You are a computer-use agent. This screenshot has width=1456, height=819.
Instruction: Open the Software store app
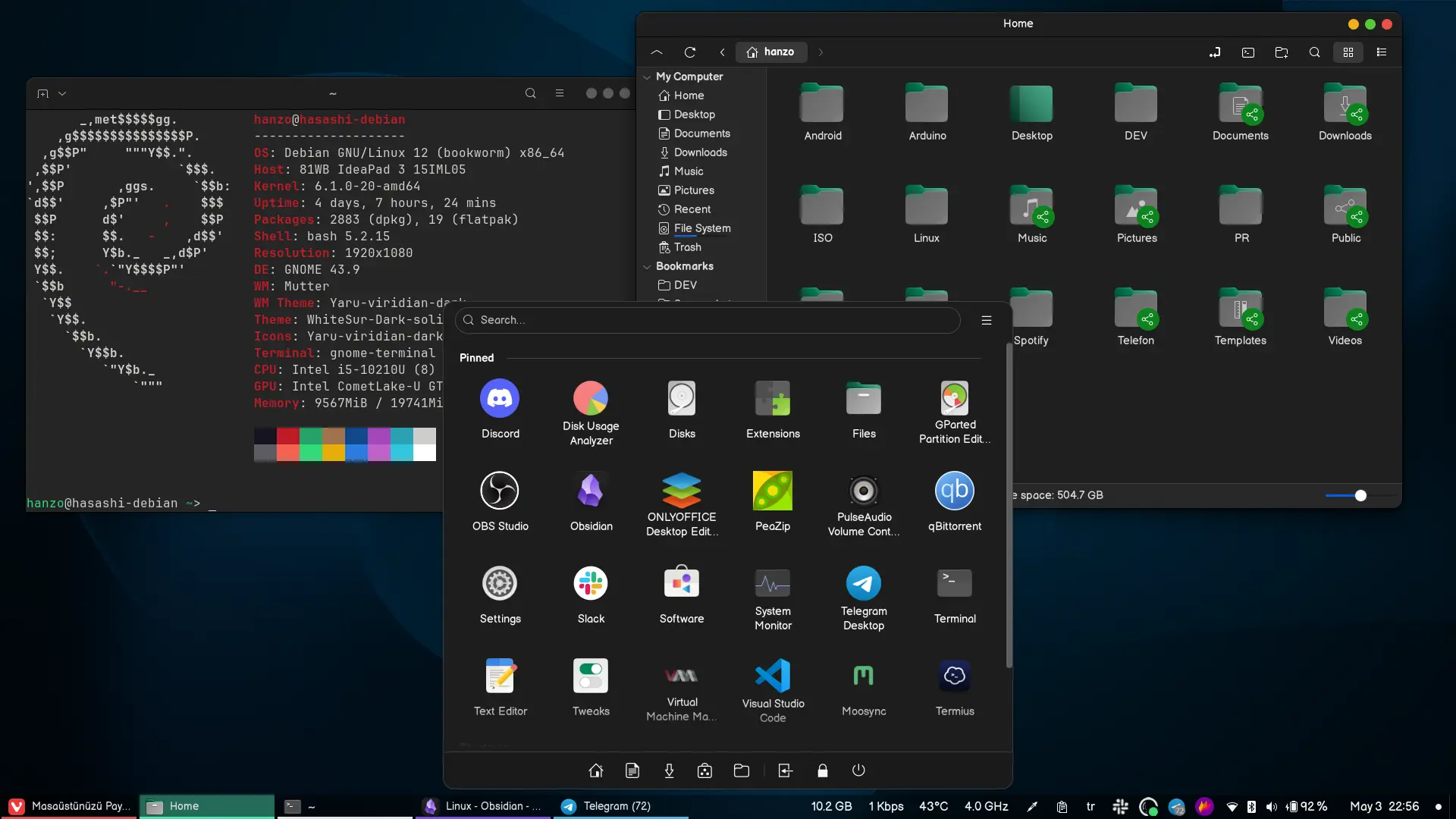coord(682,595)
